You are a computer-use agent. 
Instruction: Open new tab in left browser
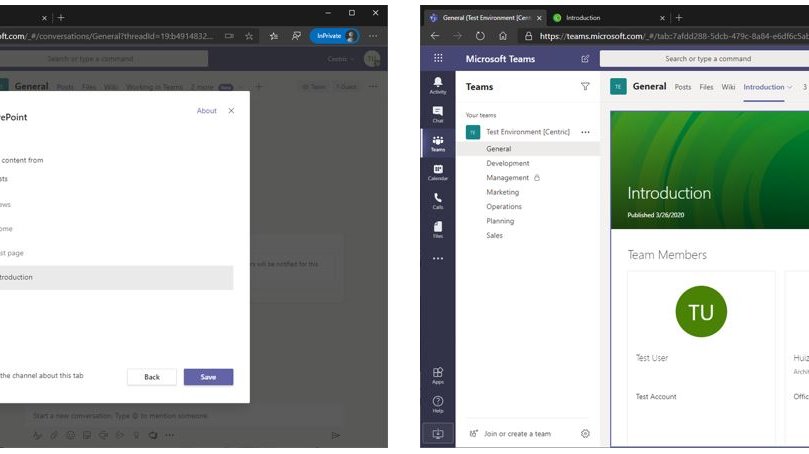pyautogui.click(x=61, y=18)
